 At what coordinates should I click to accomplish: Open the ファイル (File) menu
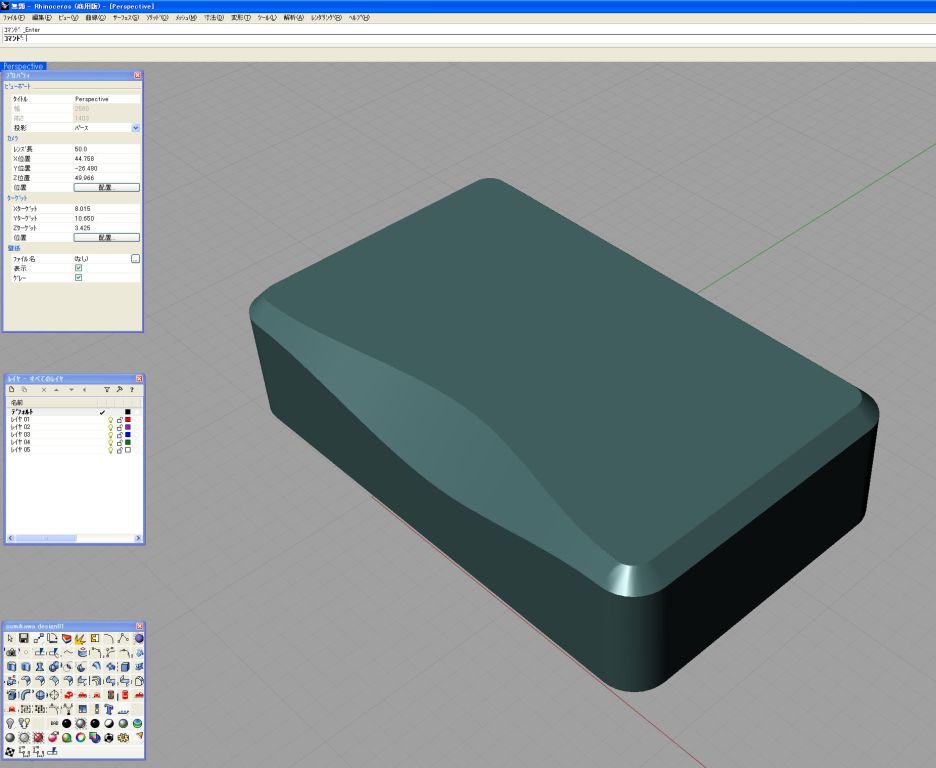pos(14,18)
